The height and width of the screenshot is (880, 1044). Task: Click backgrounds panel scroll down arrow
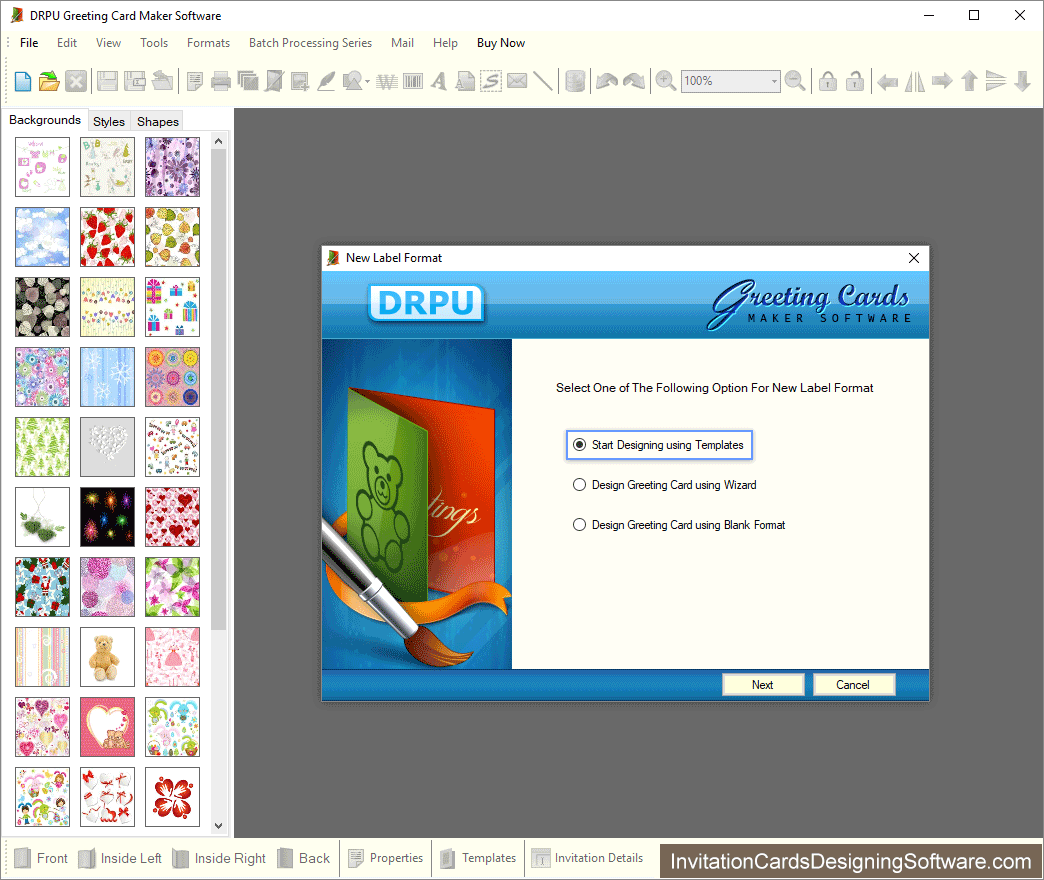(218, 825)
